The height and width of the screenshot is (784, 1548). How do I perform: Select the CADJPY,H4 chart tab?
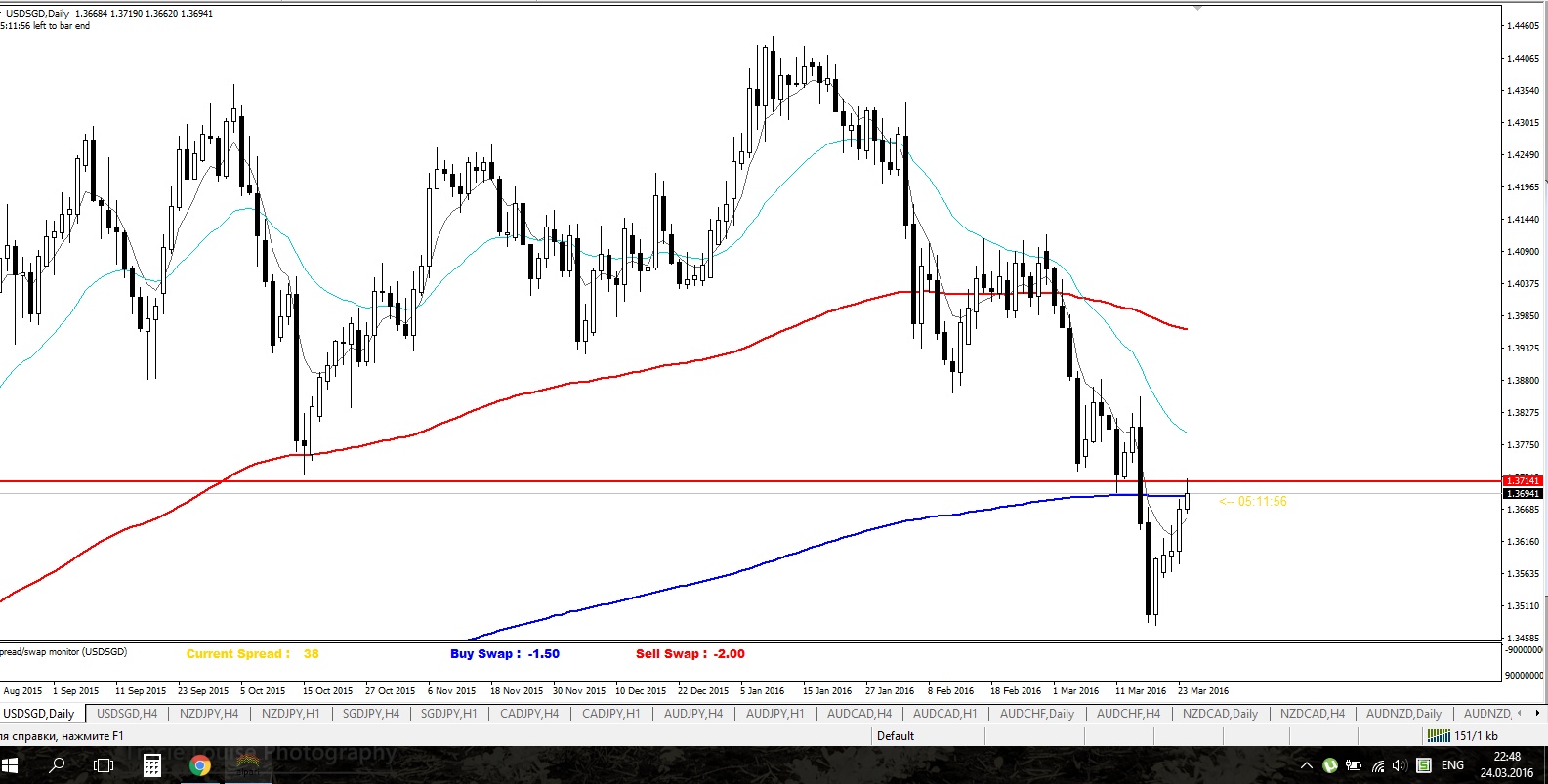coord(529,714)
